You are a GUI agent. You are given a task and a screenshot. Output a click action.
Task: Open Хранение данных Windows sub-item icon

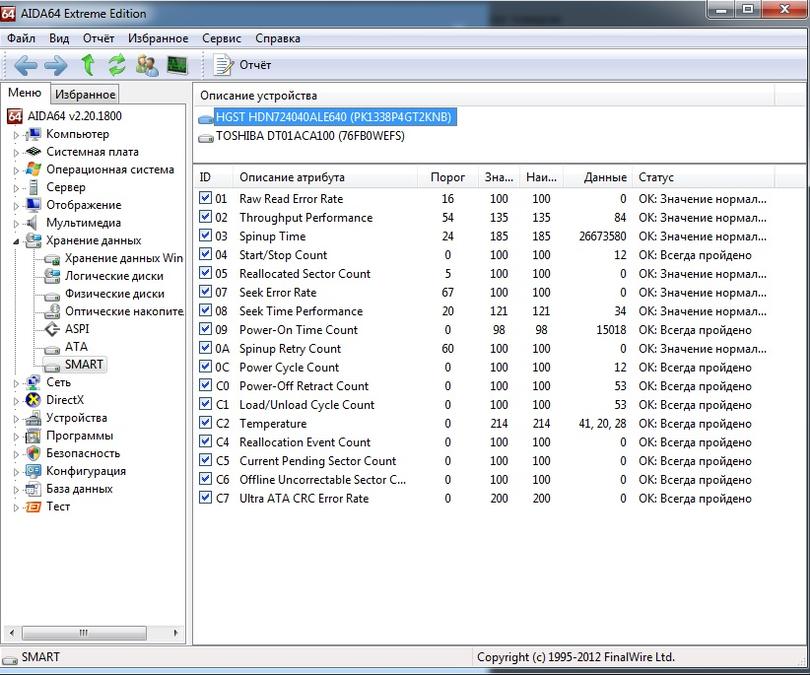[x=52, y=258]
